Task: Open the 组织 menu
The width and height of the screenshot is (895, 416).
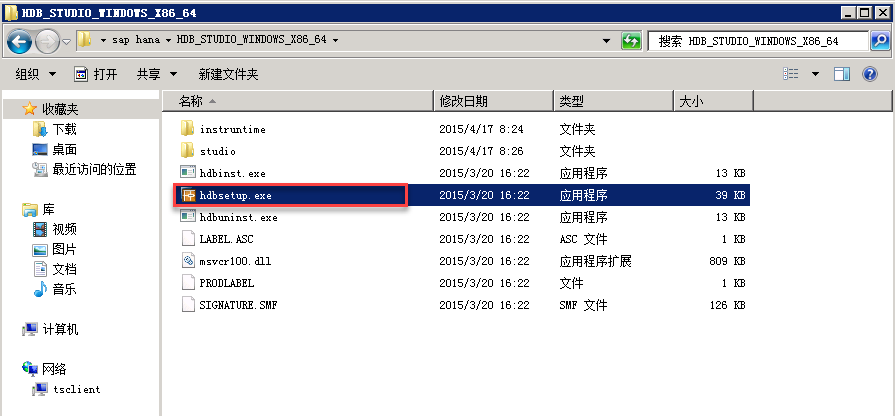Action: click(x=35, y=74)
